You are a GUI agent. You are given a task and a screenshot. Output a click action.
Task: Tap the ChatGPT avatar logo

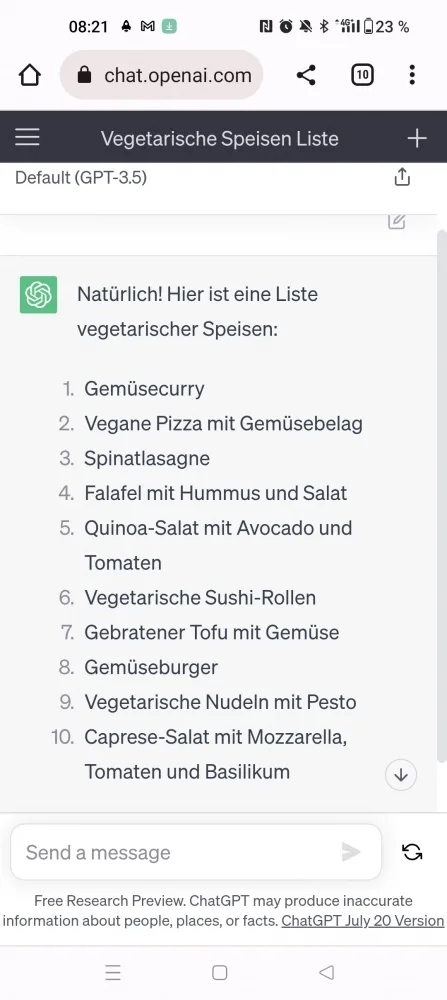[38, 295]
